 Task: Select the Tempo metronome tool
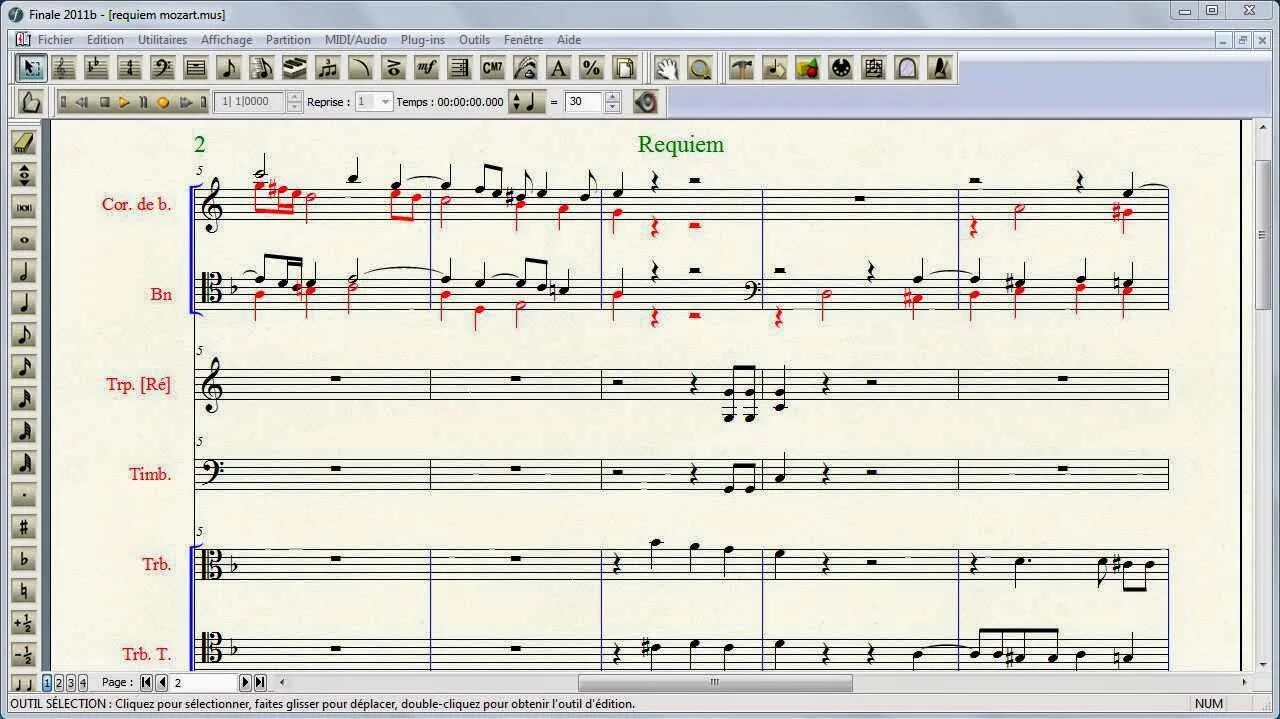(940, 68)
